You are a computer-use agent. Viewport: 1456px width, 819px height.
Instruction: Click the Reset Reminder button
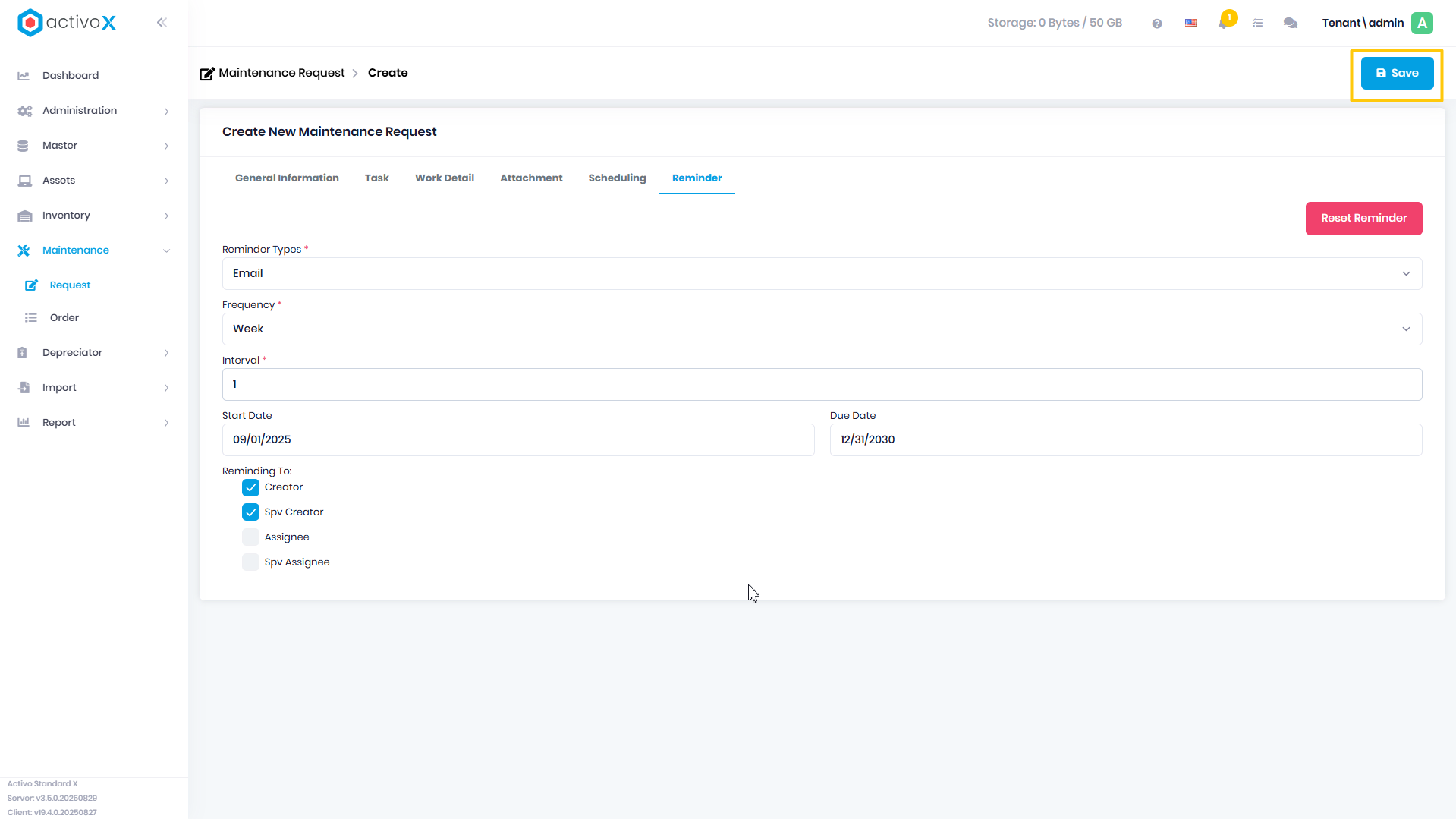tap(1363, 219)
